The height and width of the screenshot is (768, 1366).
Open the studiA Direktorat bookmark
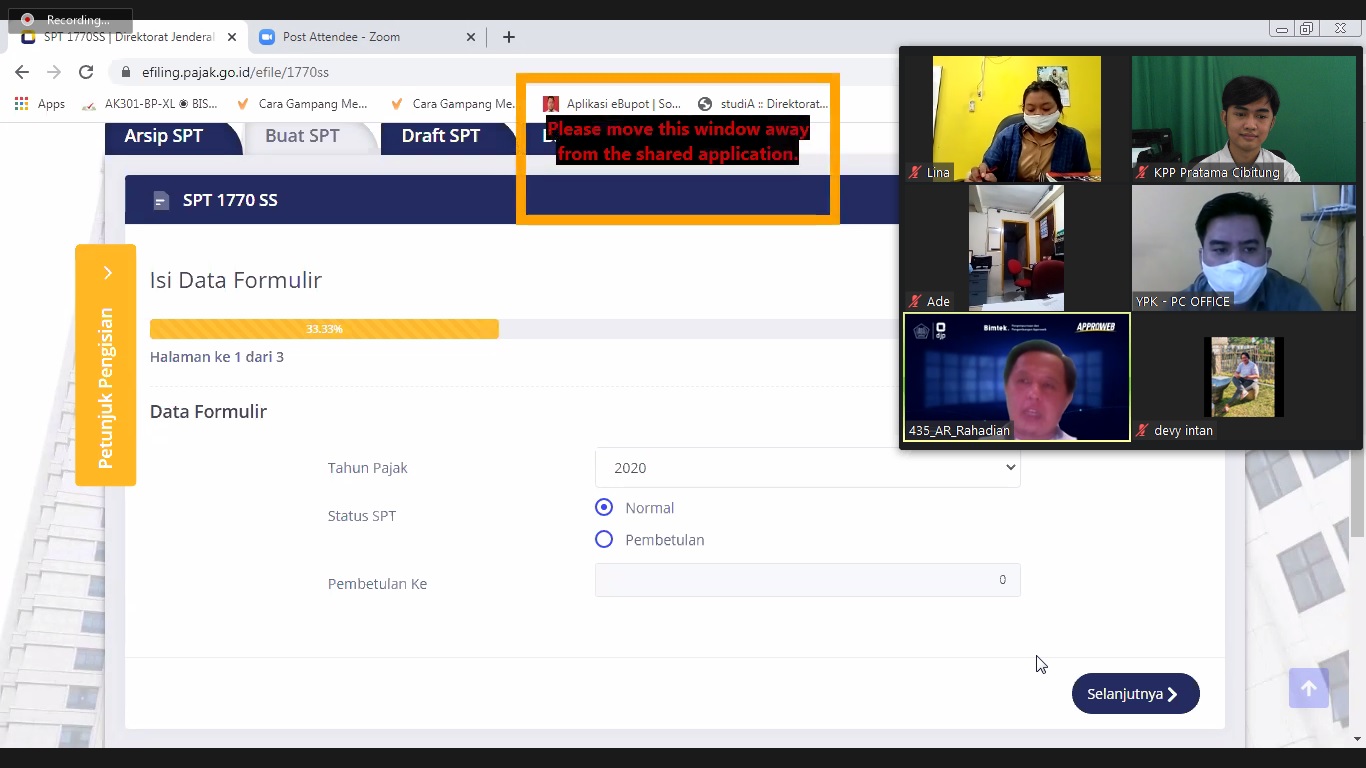(764, 104)
